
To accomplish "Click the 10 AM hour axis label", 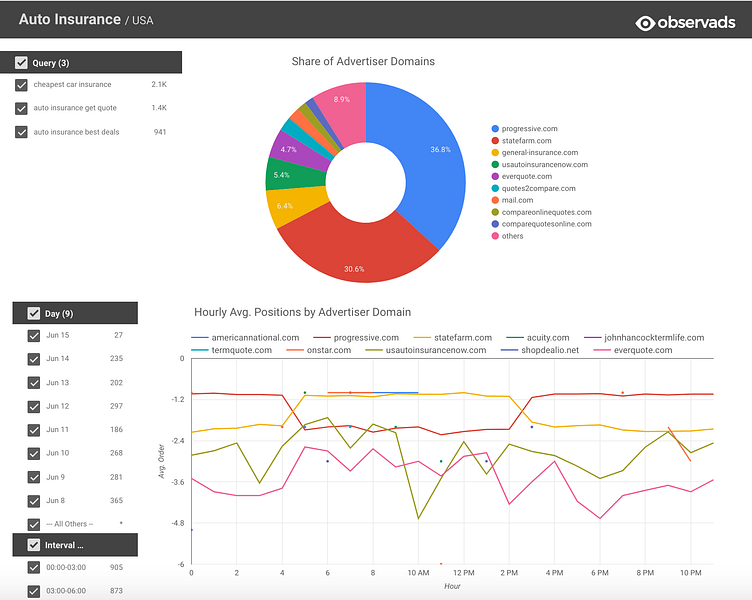I will tap(418, 573).
